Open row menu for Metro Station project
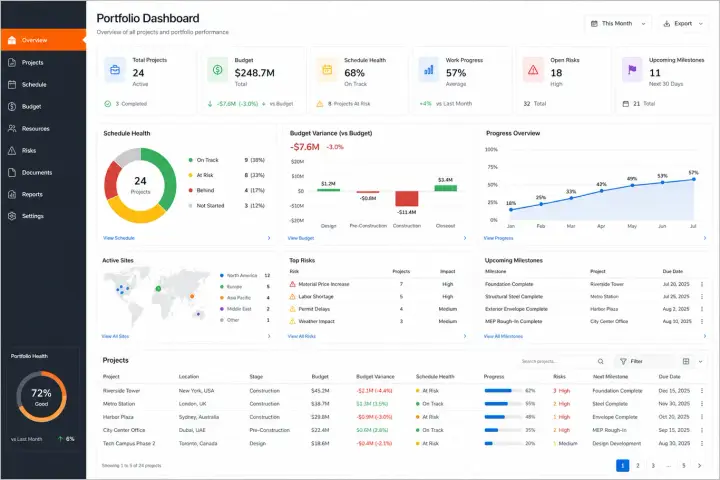Screen dimensions: 720x480 click(x=702, y=404)
